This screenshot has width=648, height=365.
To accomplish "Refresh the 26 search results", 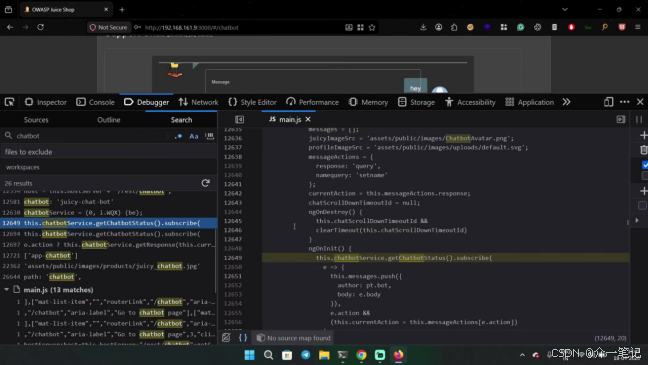I will click(205, 183).
